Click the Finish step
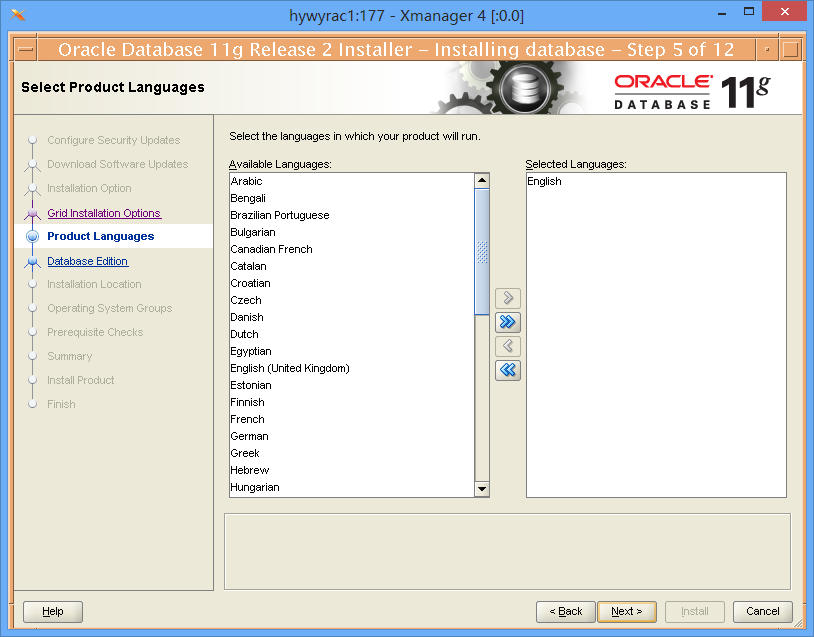 click(x=61, y=404)
